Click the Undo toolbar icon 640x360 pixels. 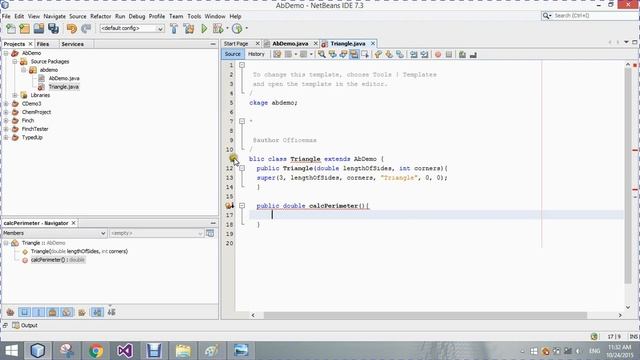pos(72,29)
